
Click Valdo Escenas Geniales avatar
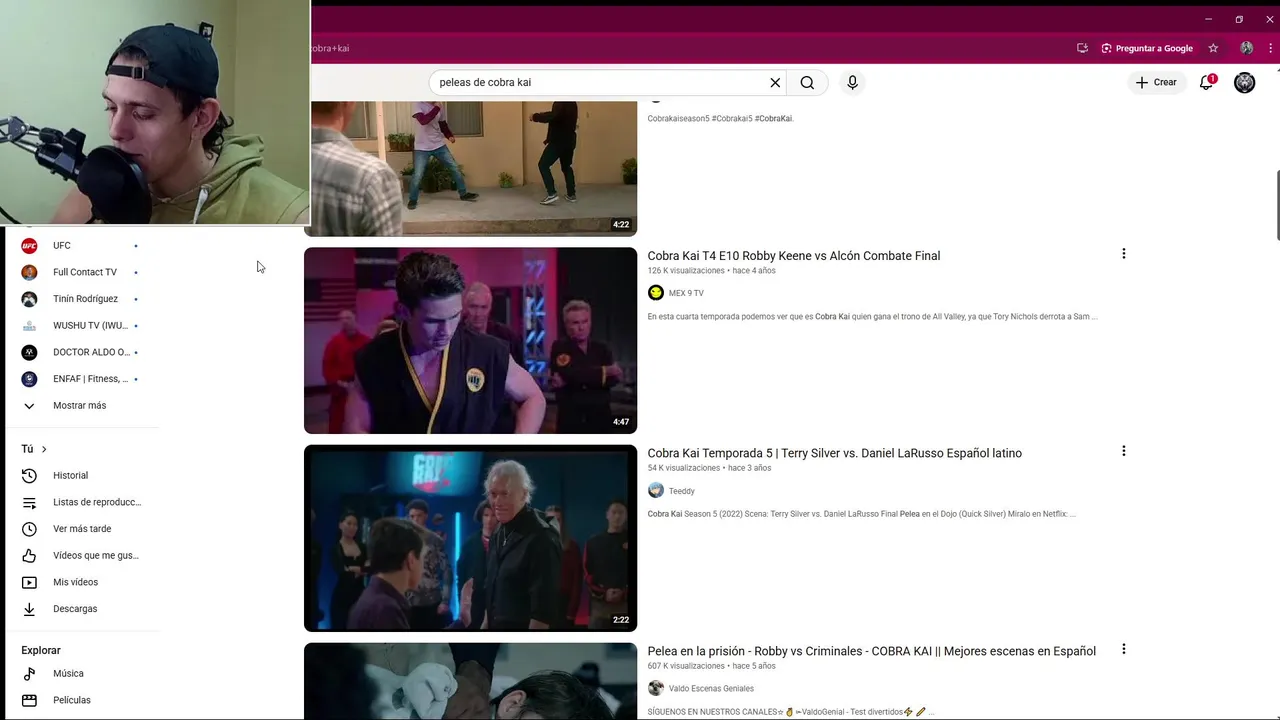click(656, 688)
